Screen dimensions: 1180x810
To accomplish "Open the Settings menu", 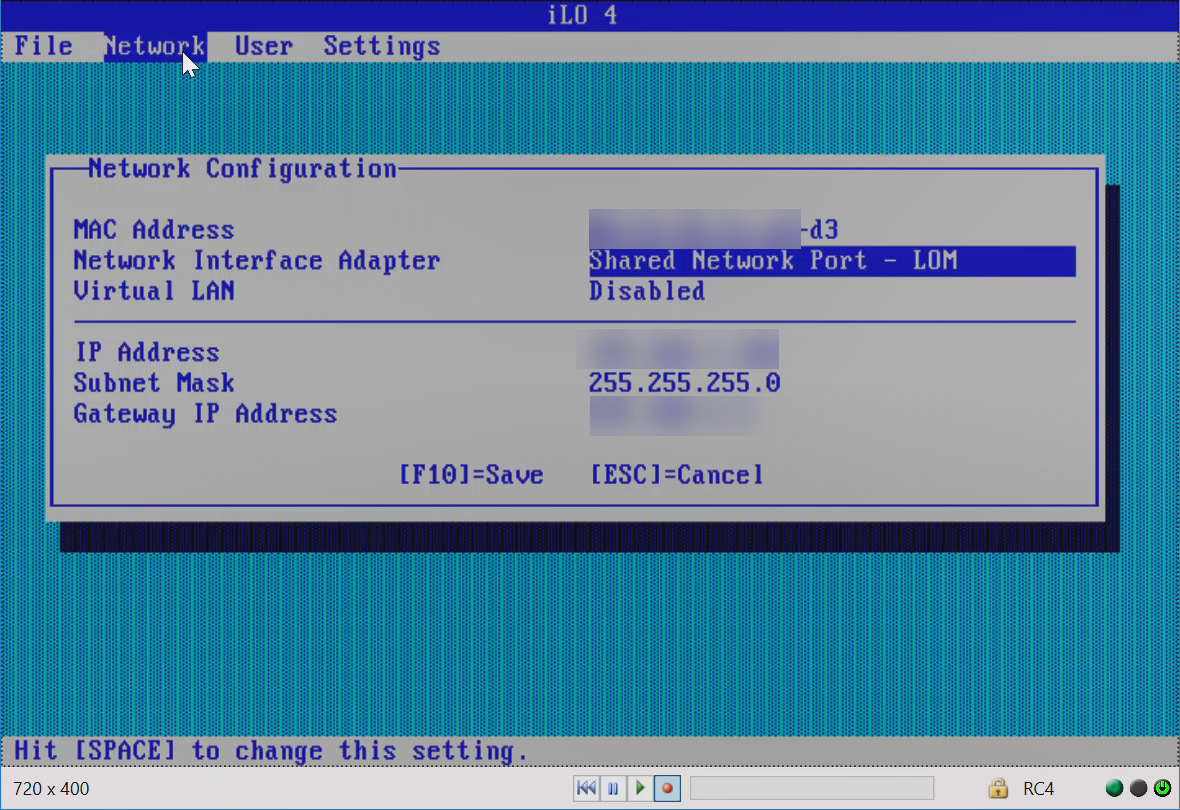I will click(382, 47).
